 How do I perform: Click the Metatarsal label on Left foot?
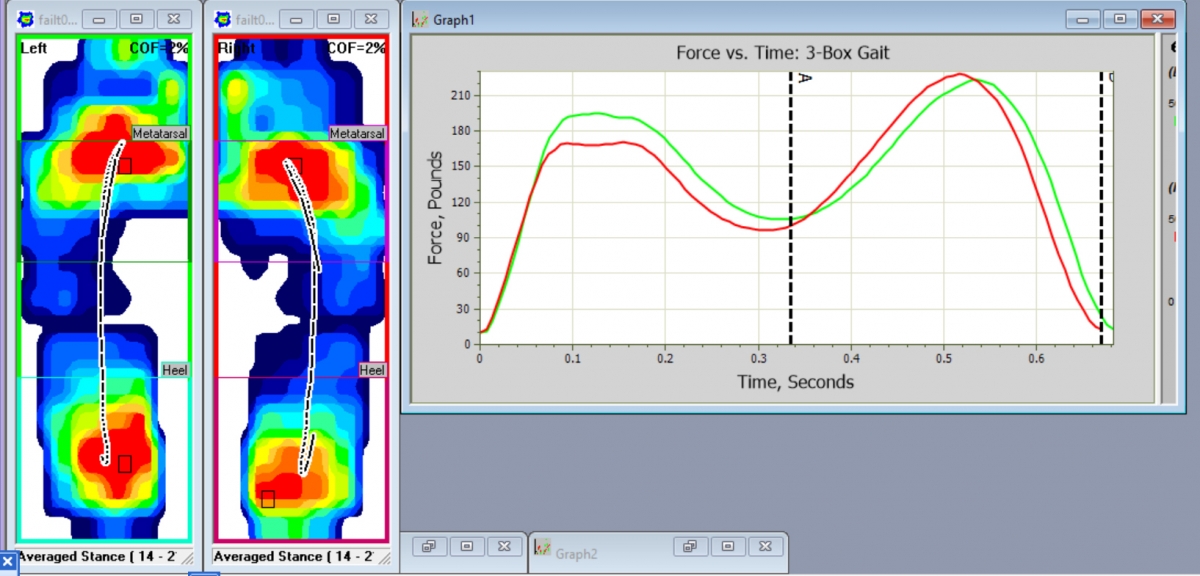pyautogui.click(x=160, y=133)
